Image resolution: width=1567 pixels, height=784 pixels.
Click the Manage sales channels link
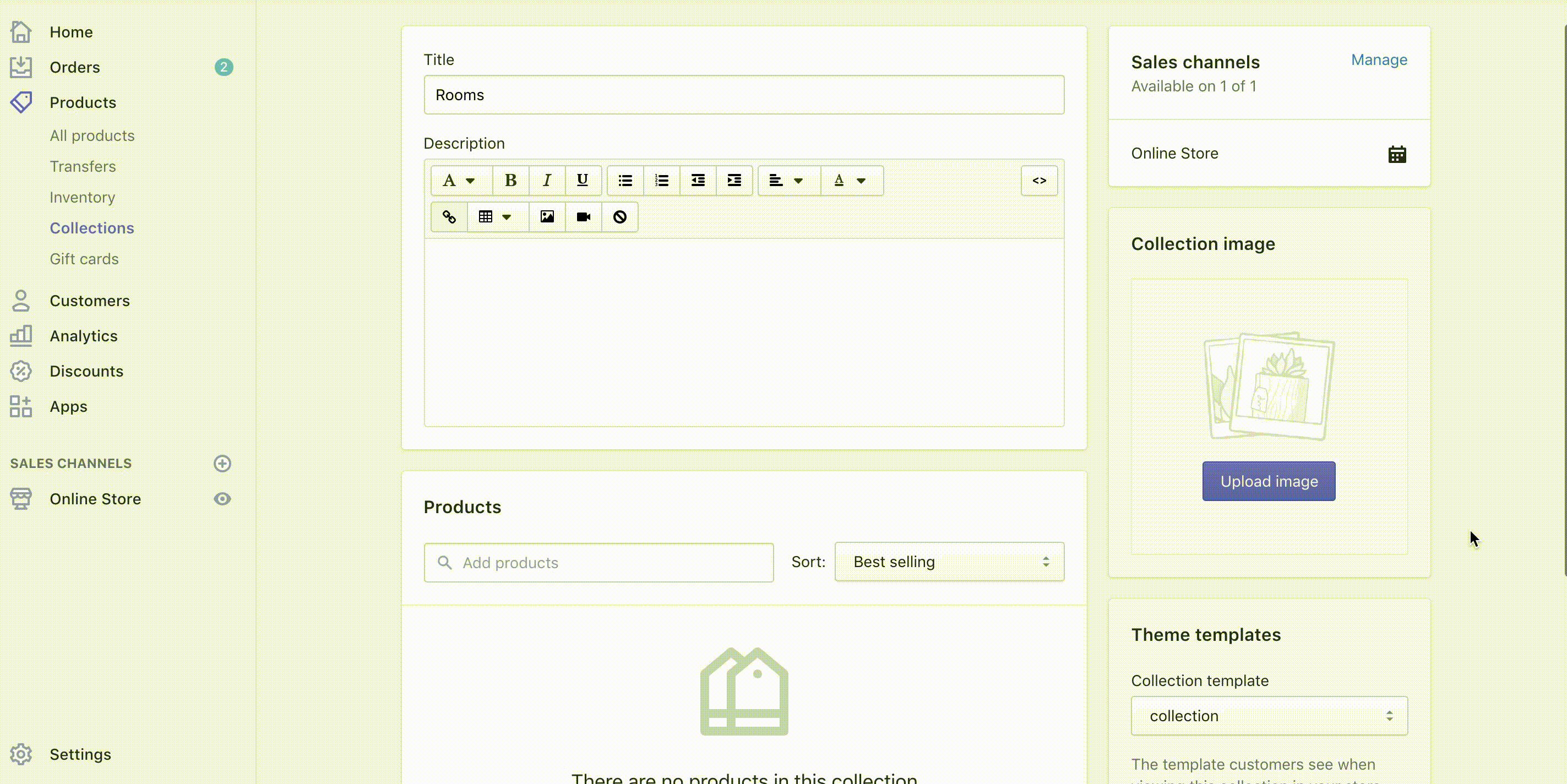click(1379, 59)
